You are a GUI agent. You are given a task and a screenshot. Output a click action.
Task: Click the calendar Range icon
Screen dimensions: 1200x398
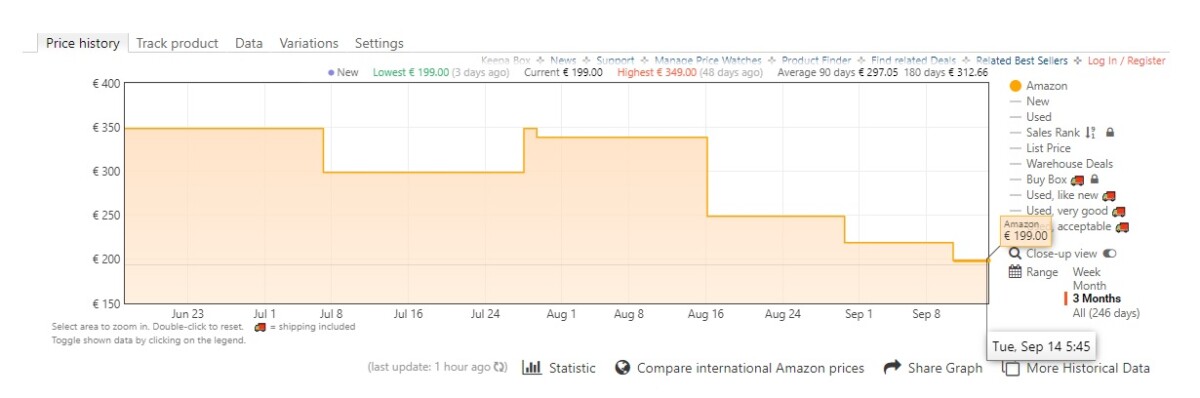point(1015,272)
